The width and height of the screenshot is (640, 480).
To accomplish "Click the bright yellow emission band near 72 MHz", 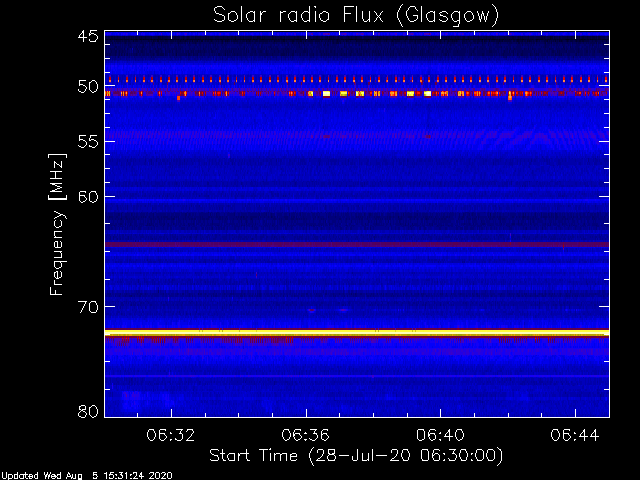I will [357, 333].
